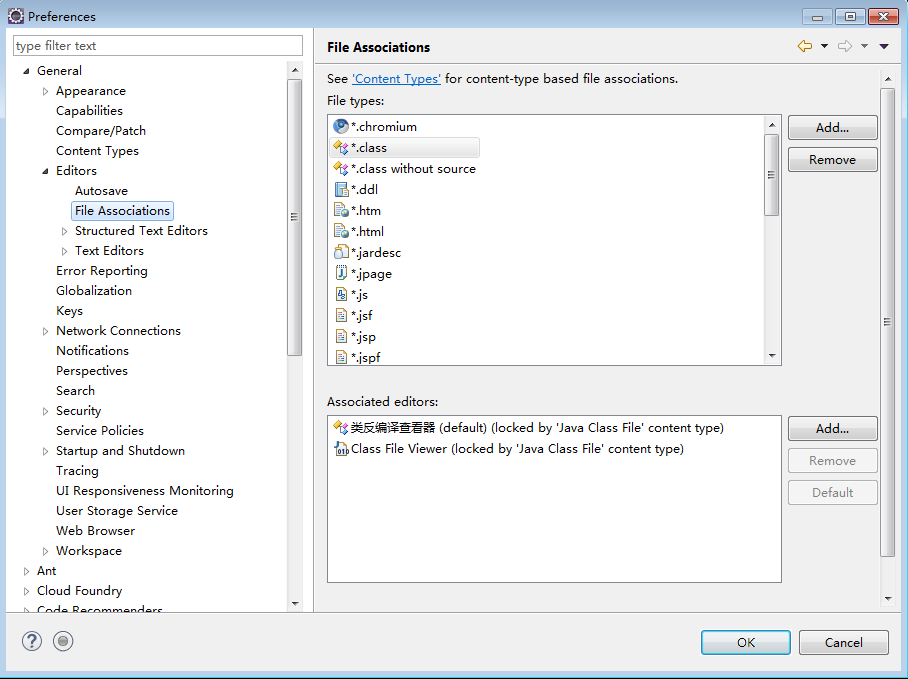Expand the Text Editors node
Screen dimensions: 908x679
[x=64, y=251]
